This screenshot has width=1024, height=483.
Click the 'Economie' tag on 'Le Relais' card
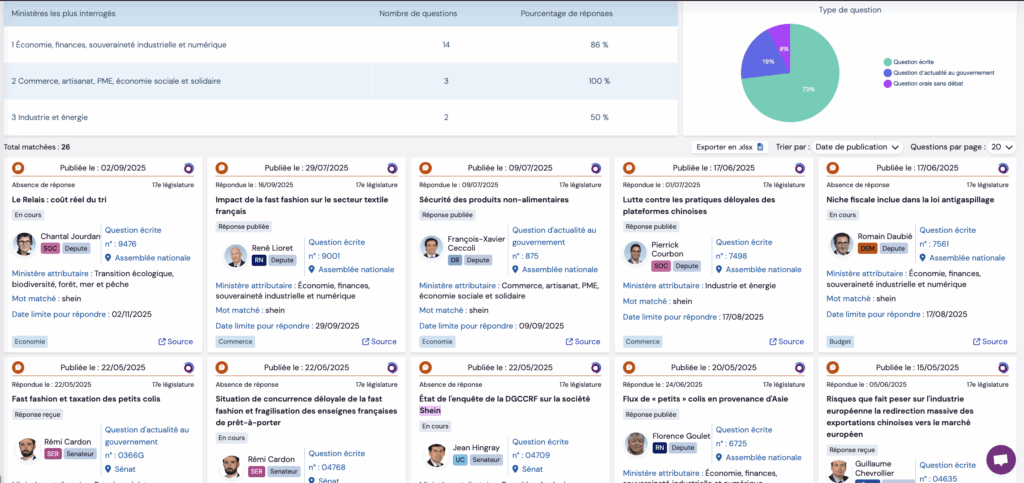click(x=29, y=341)
